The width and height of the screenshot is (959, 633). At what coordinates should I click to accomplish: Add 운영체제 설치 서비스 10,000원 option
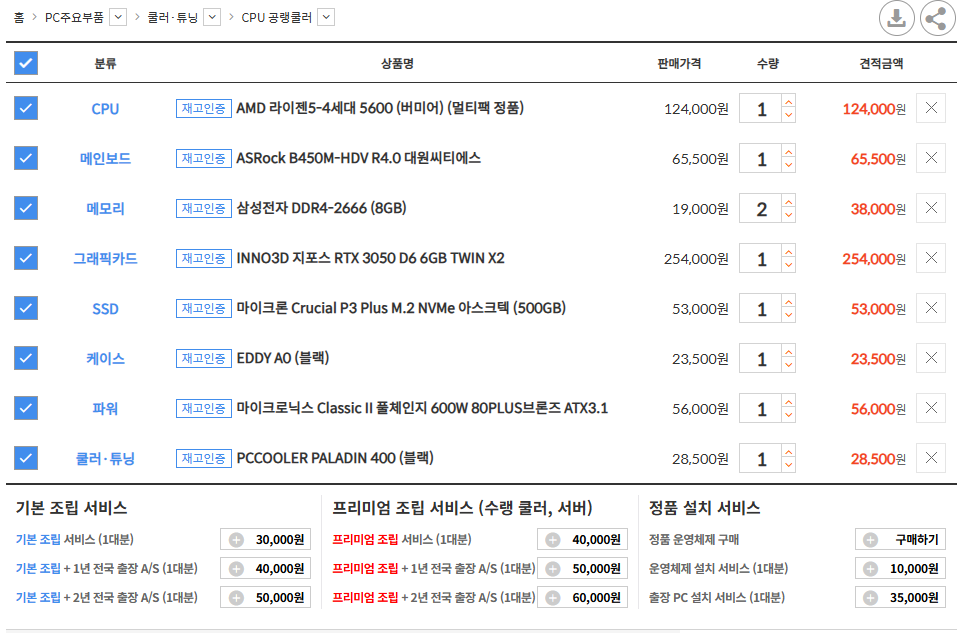900,568
